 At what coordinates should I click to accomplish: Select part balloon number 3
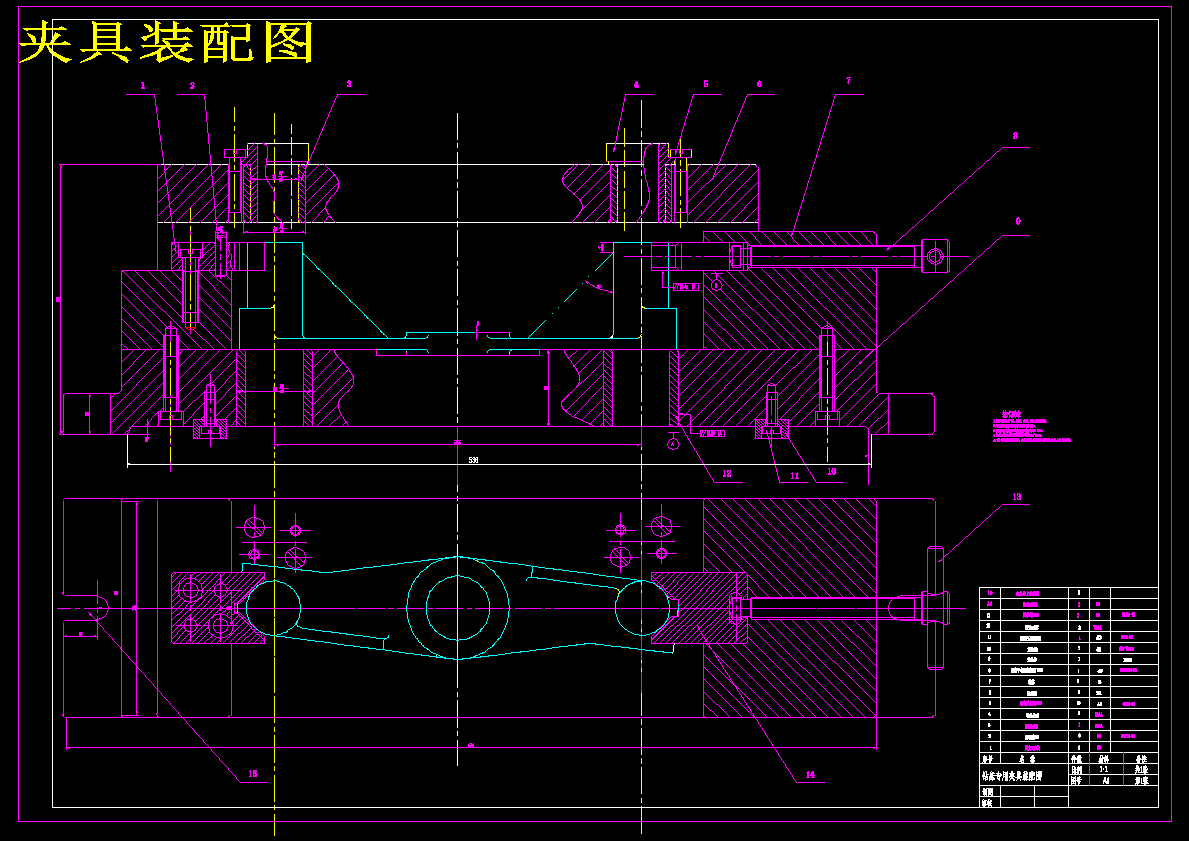pos(349,84)
